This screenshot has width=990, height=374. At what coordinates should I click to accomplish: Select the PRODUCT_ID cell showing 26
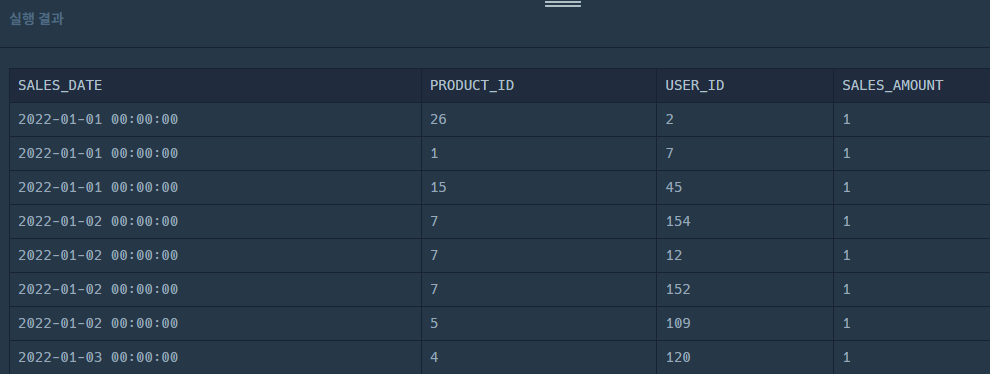[x=539, y=119]
